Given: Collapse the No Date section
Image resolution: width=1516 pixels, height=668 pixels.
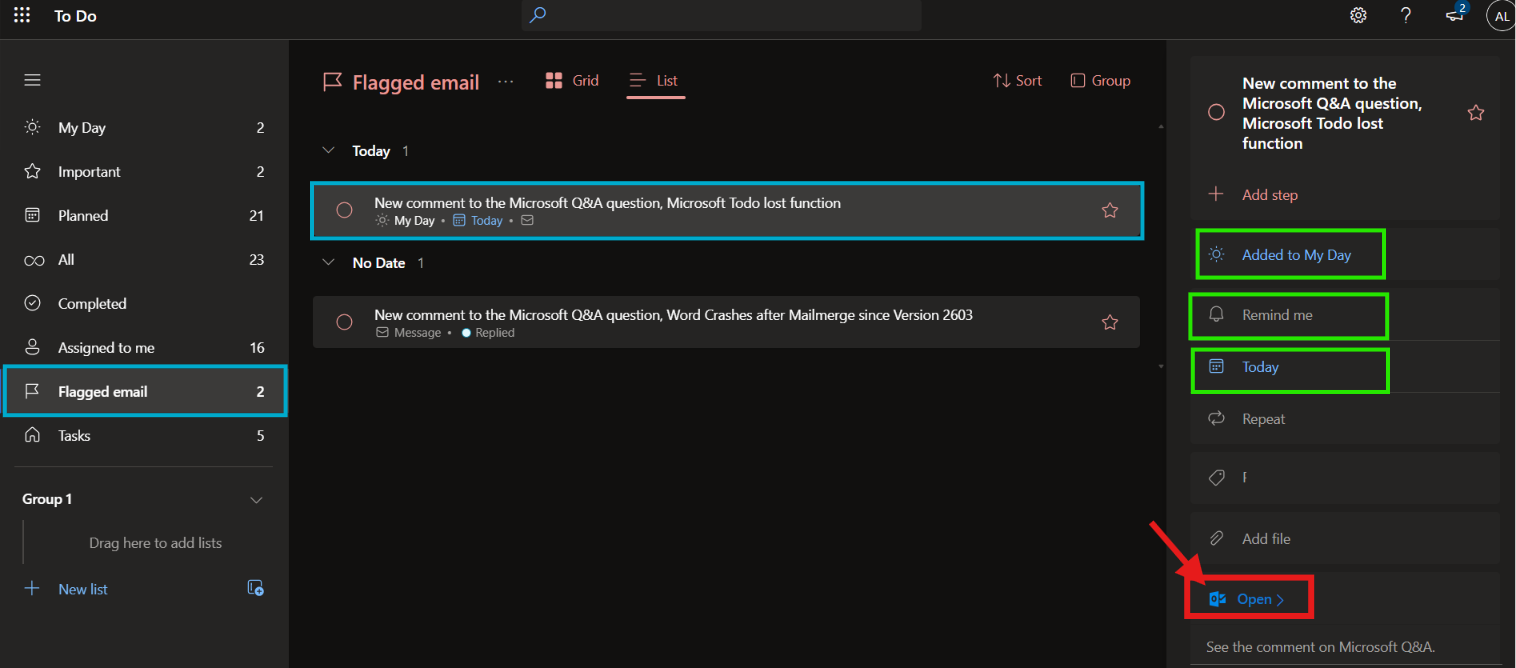Looking at the screenshot, I should pyautogui.click(x=328, y=263).
